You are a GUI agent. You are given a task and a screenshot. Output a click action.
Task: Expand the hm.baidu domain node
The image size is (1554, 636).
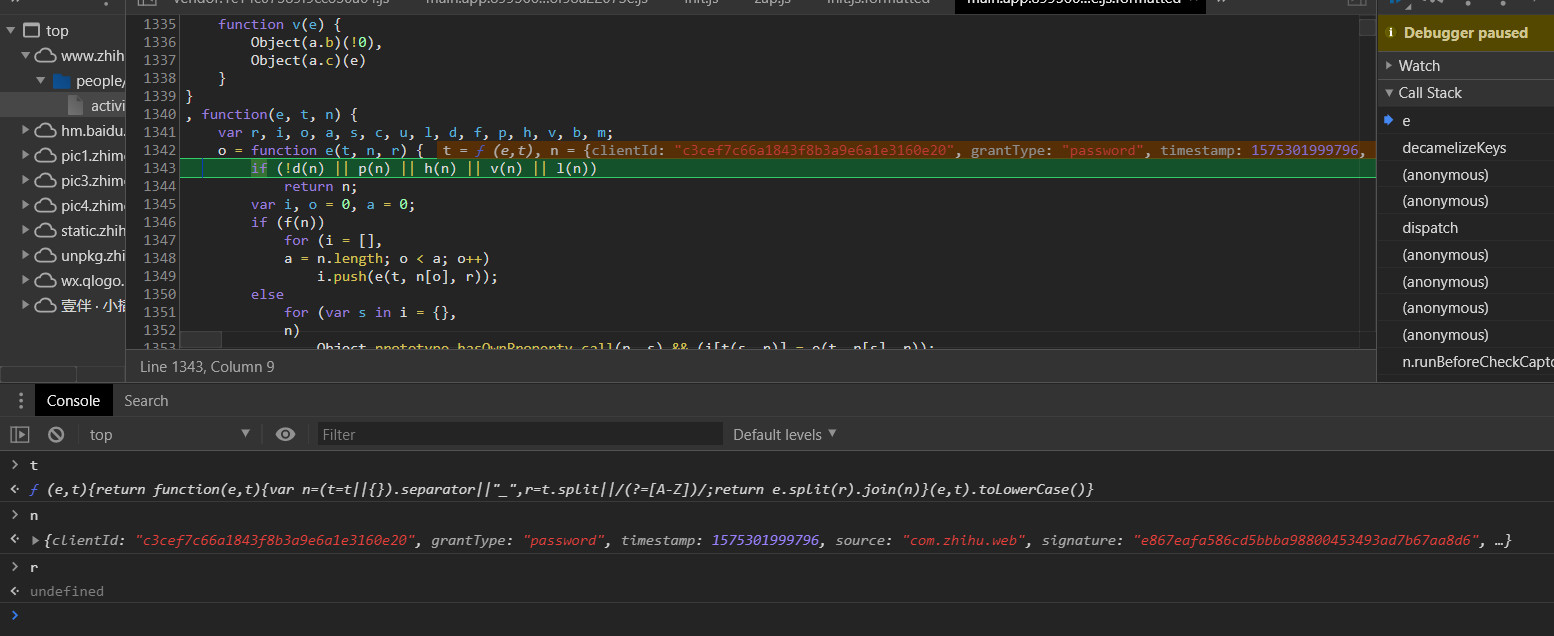pyautogui.click(x=26, y=130)
